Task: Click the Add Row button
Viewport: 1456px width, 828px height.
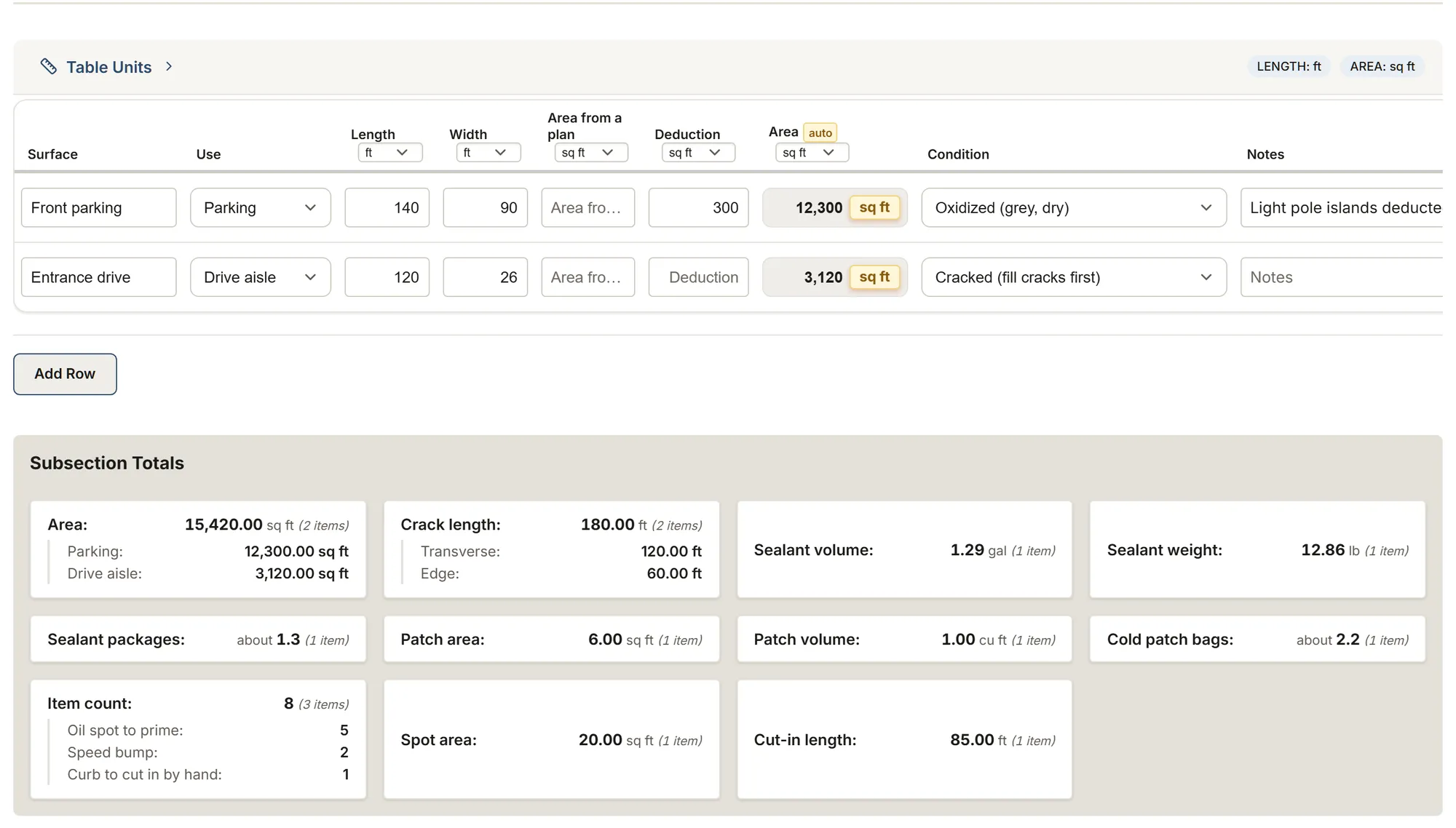Action: [65, 374]
